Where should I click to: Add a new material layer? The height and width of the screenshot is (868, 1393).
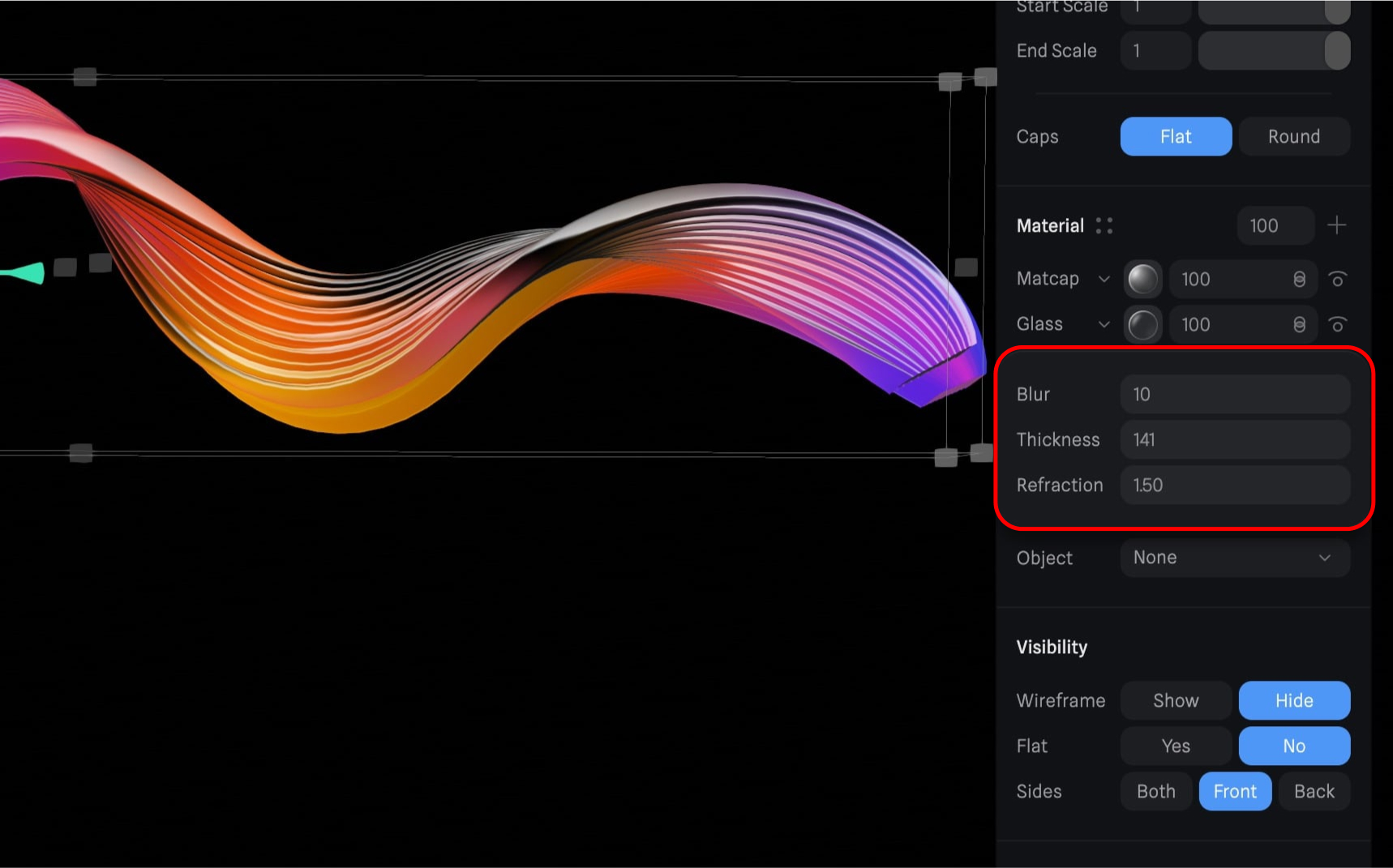click(1336, 224)
